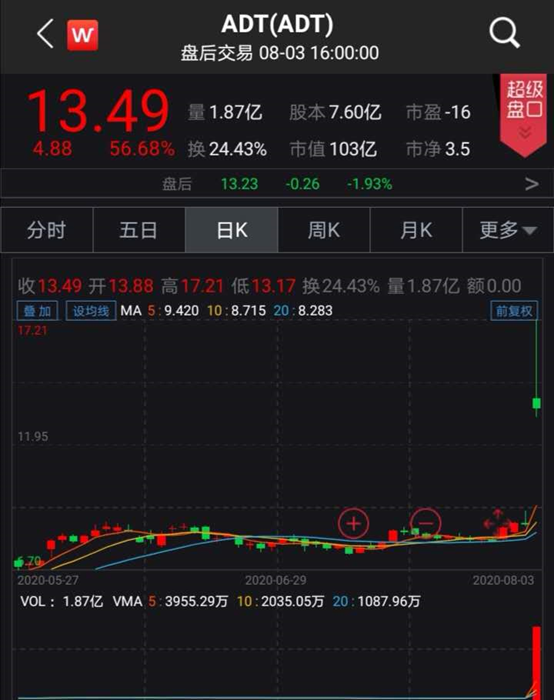Image resolution: width=554 pixels, height=700 pixels.
Task: Tap the 11.95 axis label
Action: click(33, 437)
